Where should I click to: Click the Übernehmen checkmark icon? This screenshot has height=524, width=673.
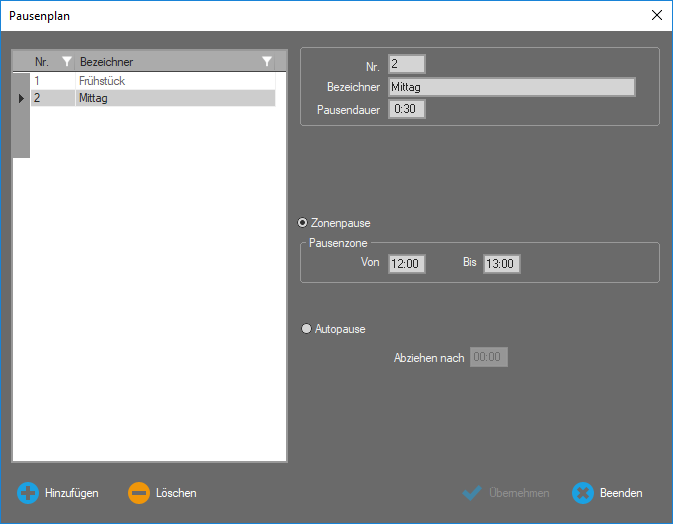pos(472,493)
